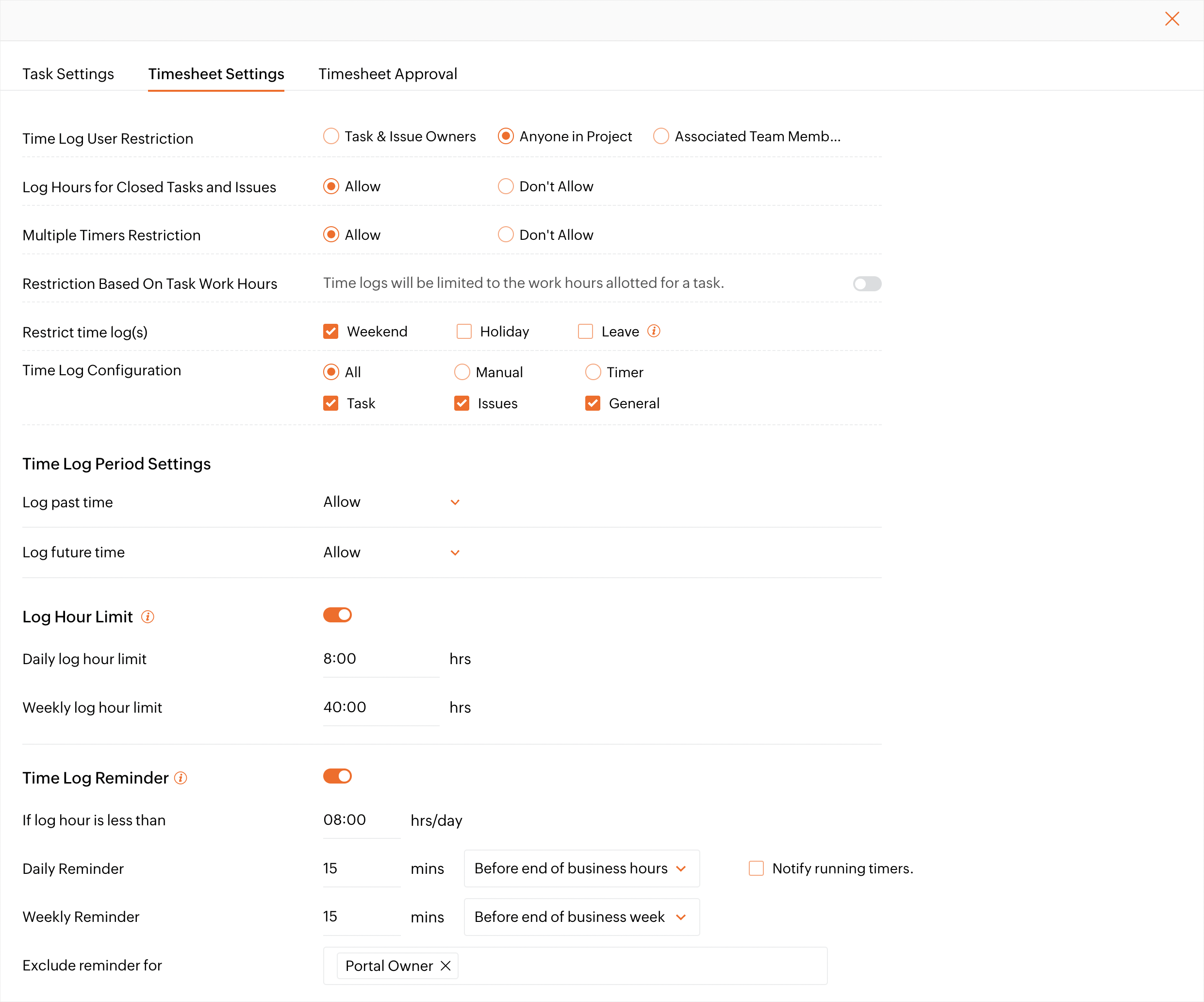The height and width of the screenshot is (1002, 1204).
Task: Switch to the Task Settings tab
Action: [x=68, y=74]
